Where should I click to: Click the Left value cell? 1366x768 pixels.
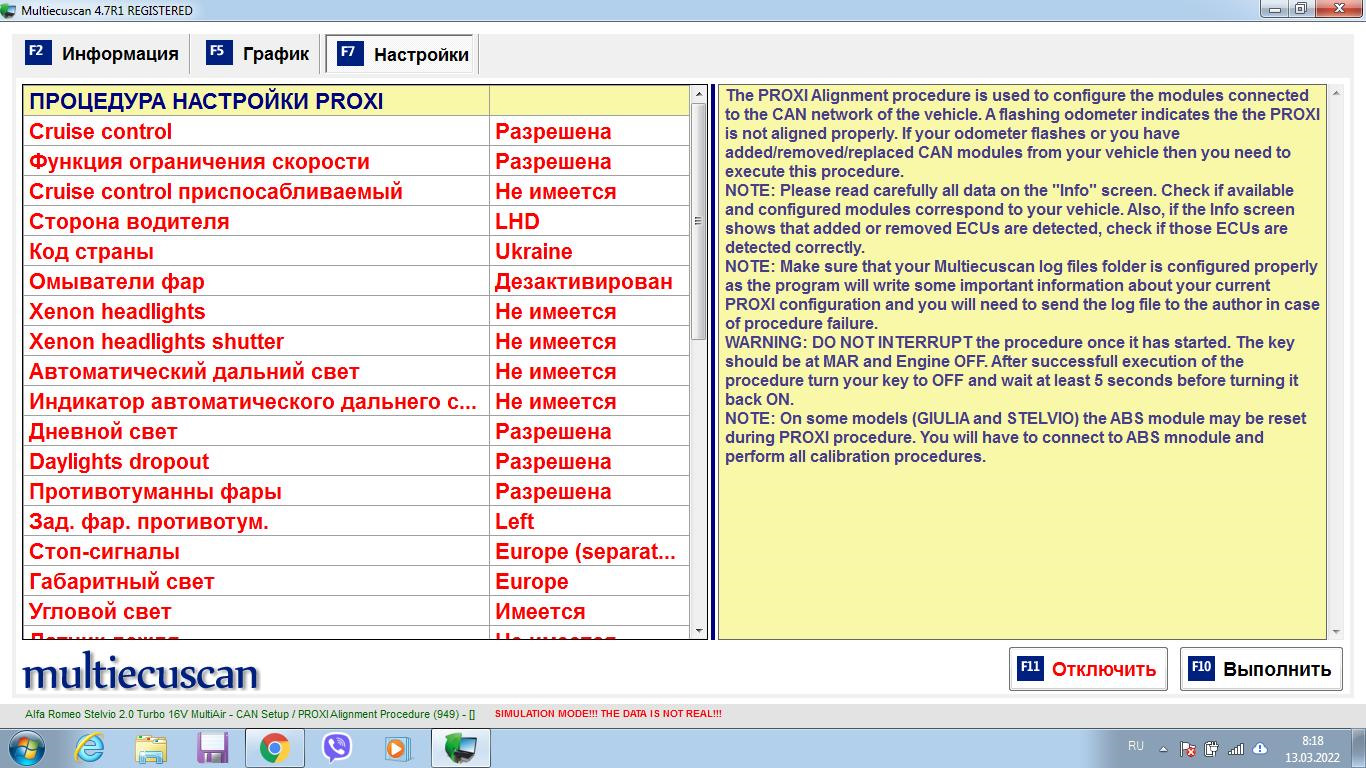click(x=590, y=521)
